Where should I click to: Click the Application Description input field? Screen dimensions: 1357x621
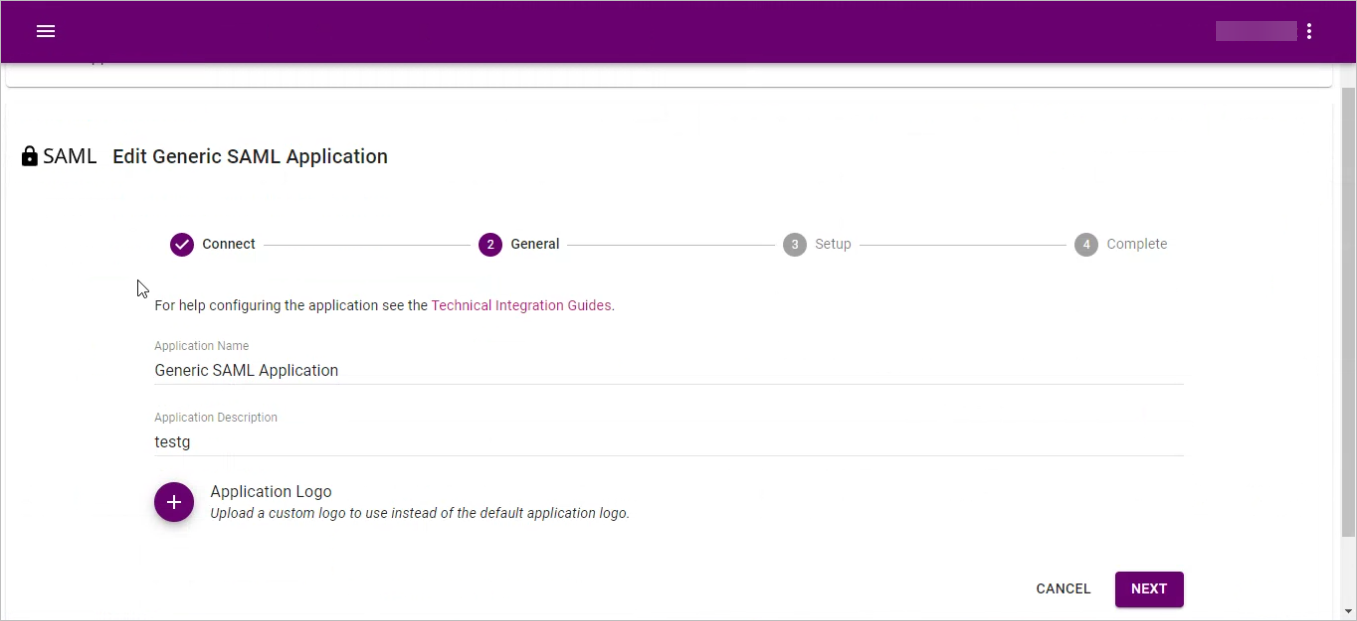(668, 441)
